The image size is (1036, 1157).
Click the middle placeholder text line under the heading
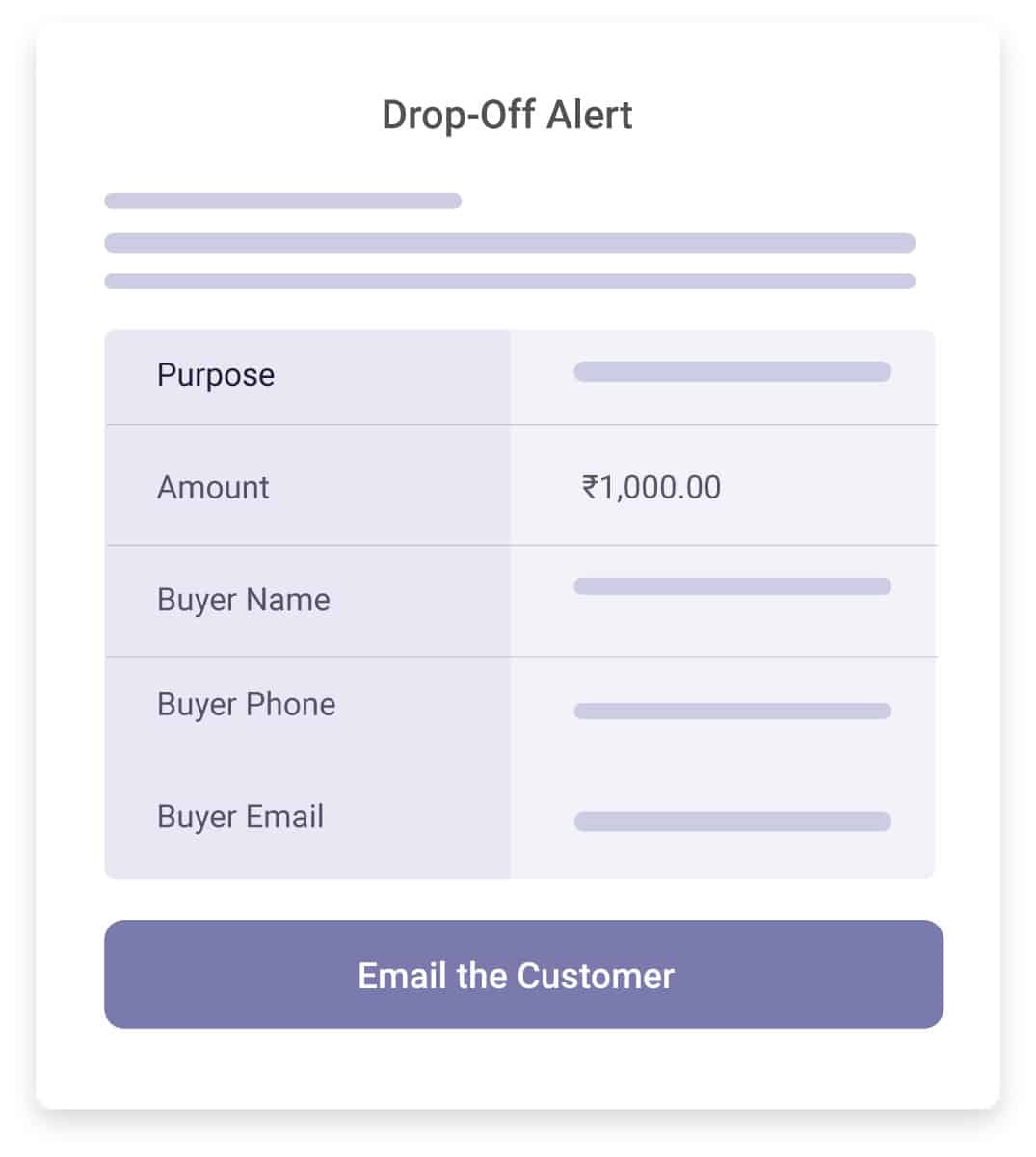point(509,243)
